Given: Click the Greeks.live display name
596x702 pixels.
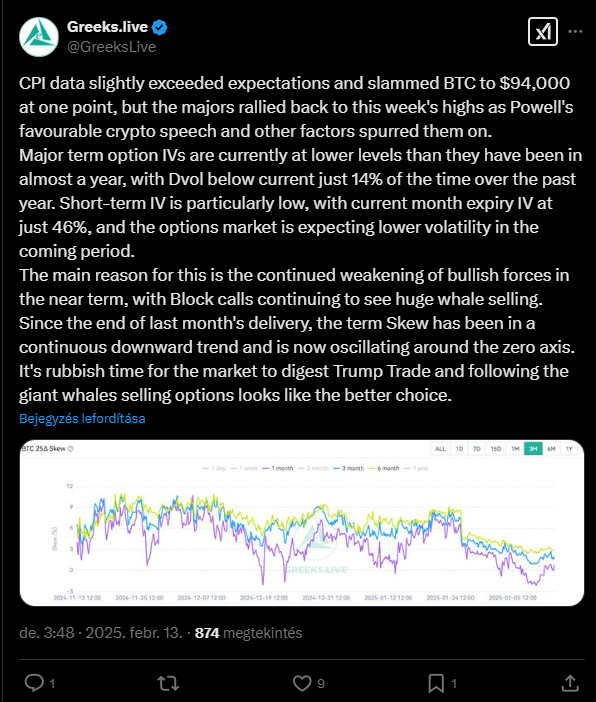Looking at the screenshot, I should (x=107, y=27).
